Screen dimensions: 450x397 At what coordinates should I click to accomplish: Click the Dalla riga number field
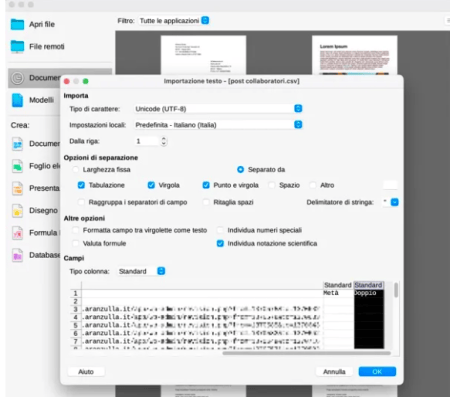[147, 141]
